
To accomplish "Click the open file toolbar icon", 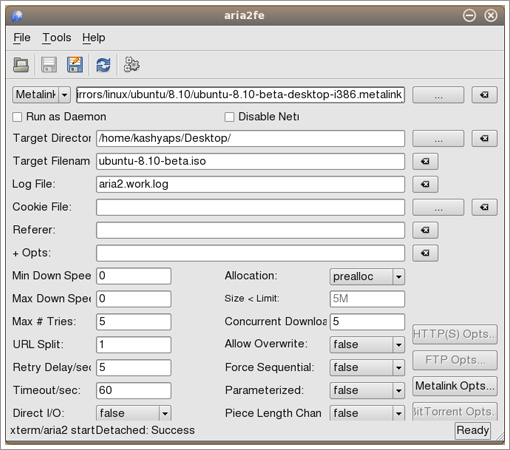I will click(x=21, y=65).
